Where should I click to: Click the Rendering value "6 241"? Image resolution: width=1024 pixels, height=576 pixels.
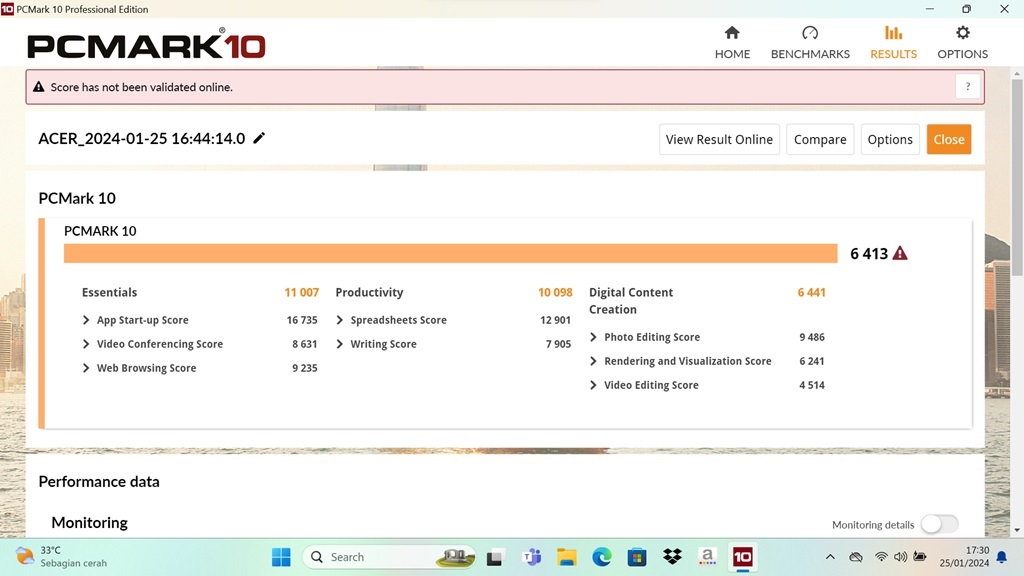(812, 361)
